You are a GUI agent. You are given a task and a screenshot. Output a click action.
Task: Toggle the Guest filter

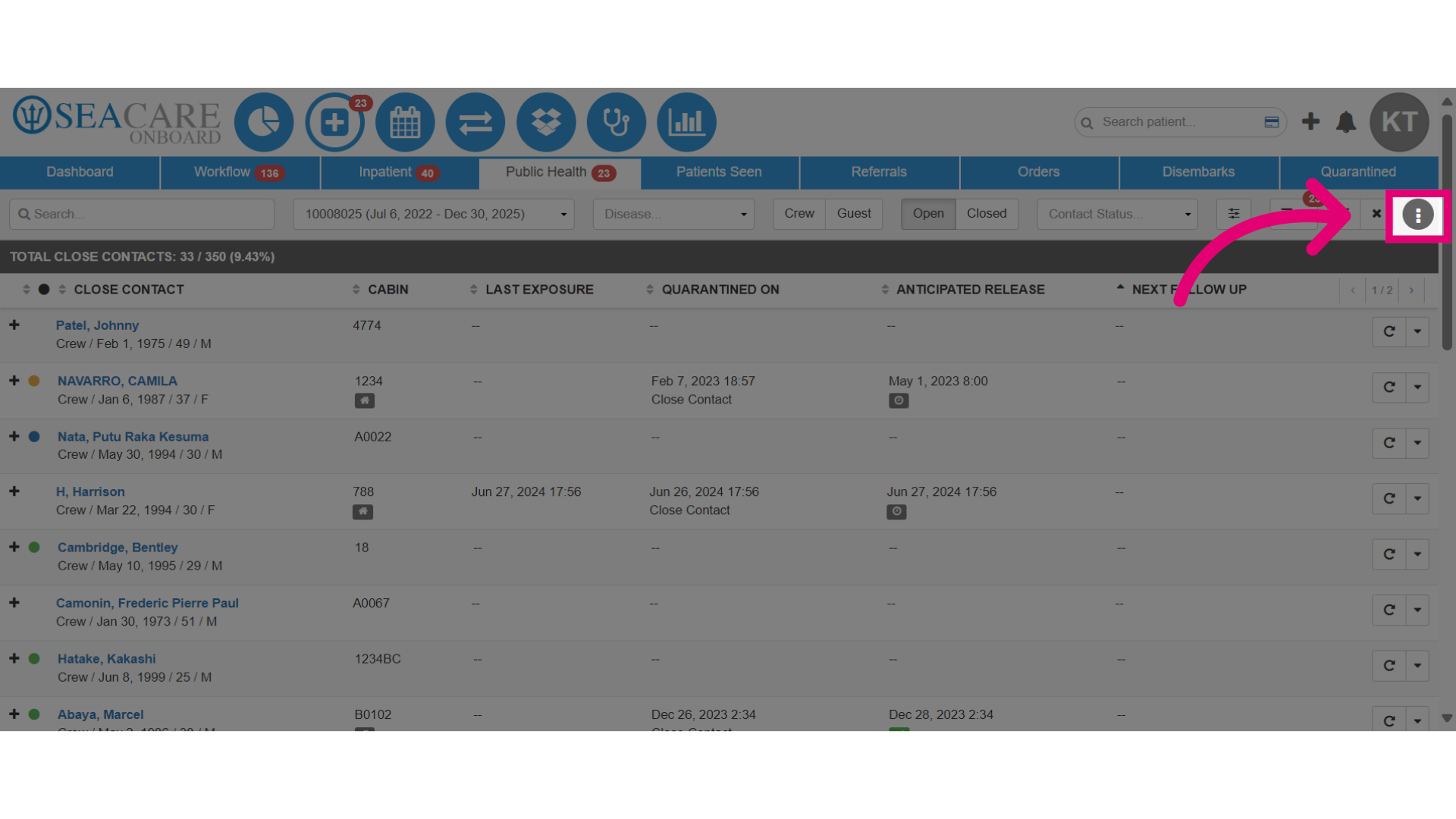pyautogui.click(x=854, y=214)
